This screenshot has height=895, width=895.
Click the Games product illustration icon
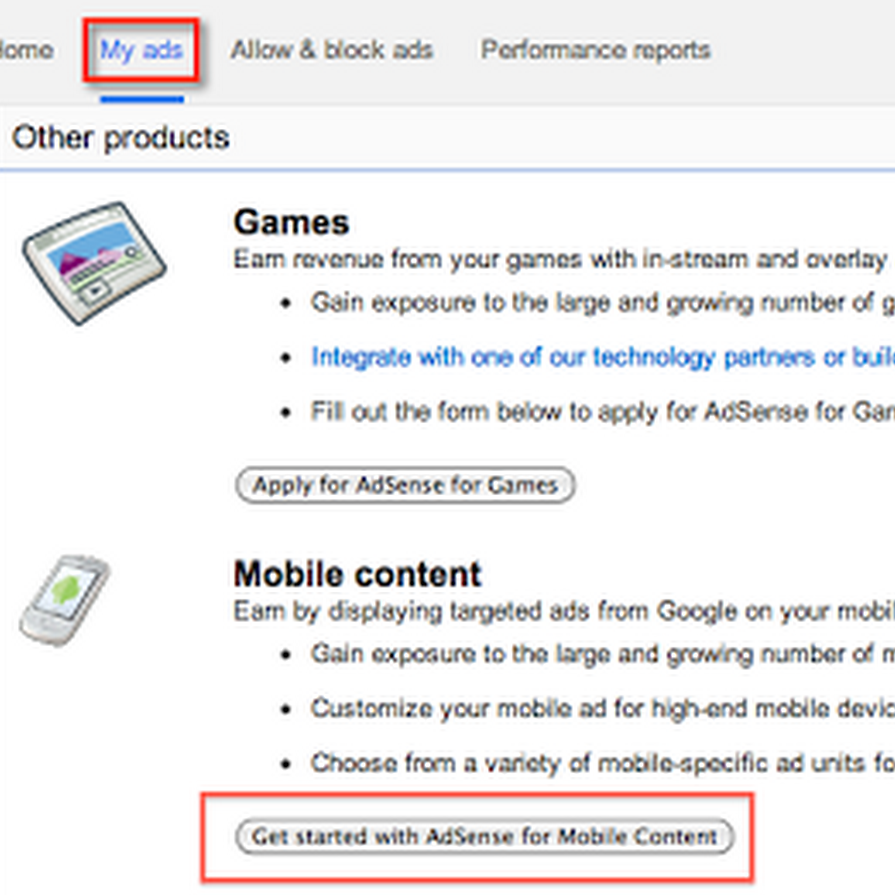click(95, 262)
